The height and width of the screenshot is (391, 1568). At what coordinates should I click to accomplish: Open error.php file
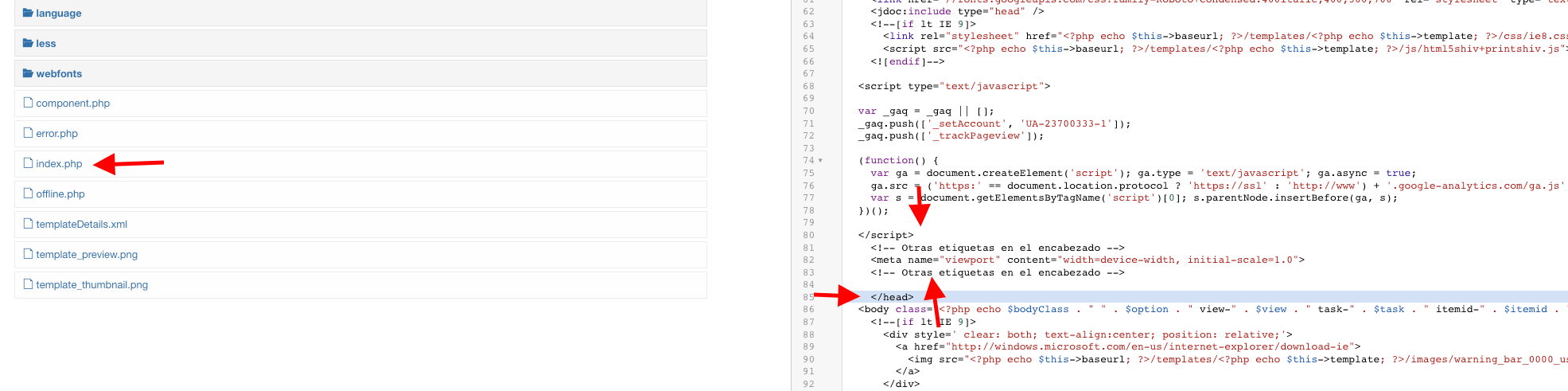coord(56,134)
